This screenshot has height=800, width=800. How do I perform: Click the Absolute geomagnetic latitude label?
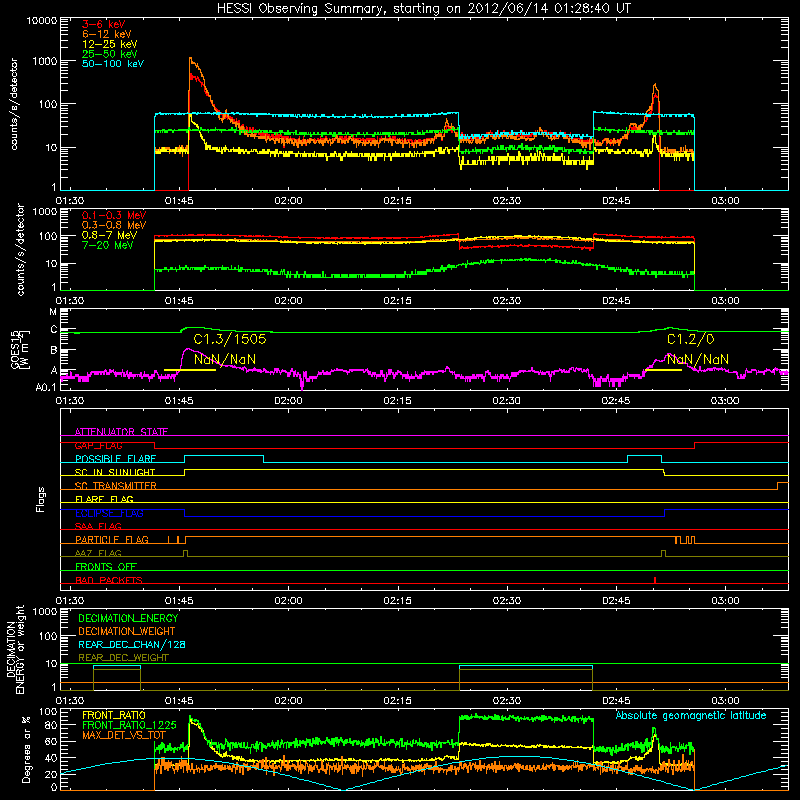tap(691, 716)
